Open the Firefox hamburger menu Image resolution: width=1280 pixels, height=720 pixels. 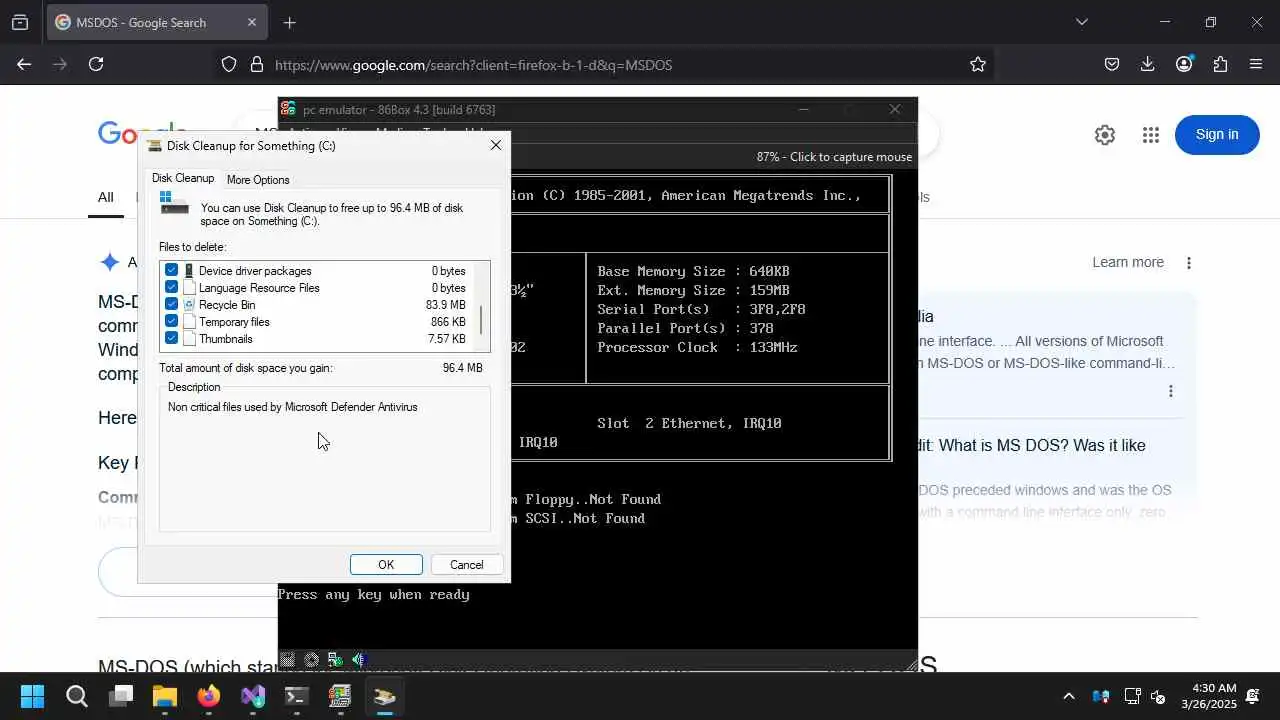1256,64
